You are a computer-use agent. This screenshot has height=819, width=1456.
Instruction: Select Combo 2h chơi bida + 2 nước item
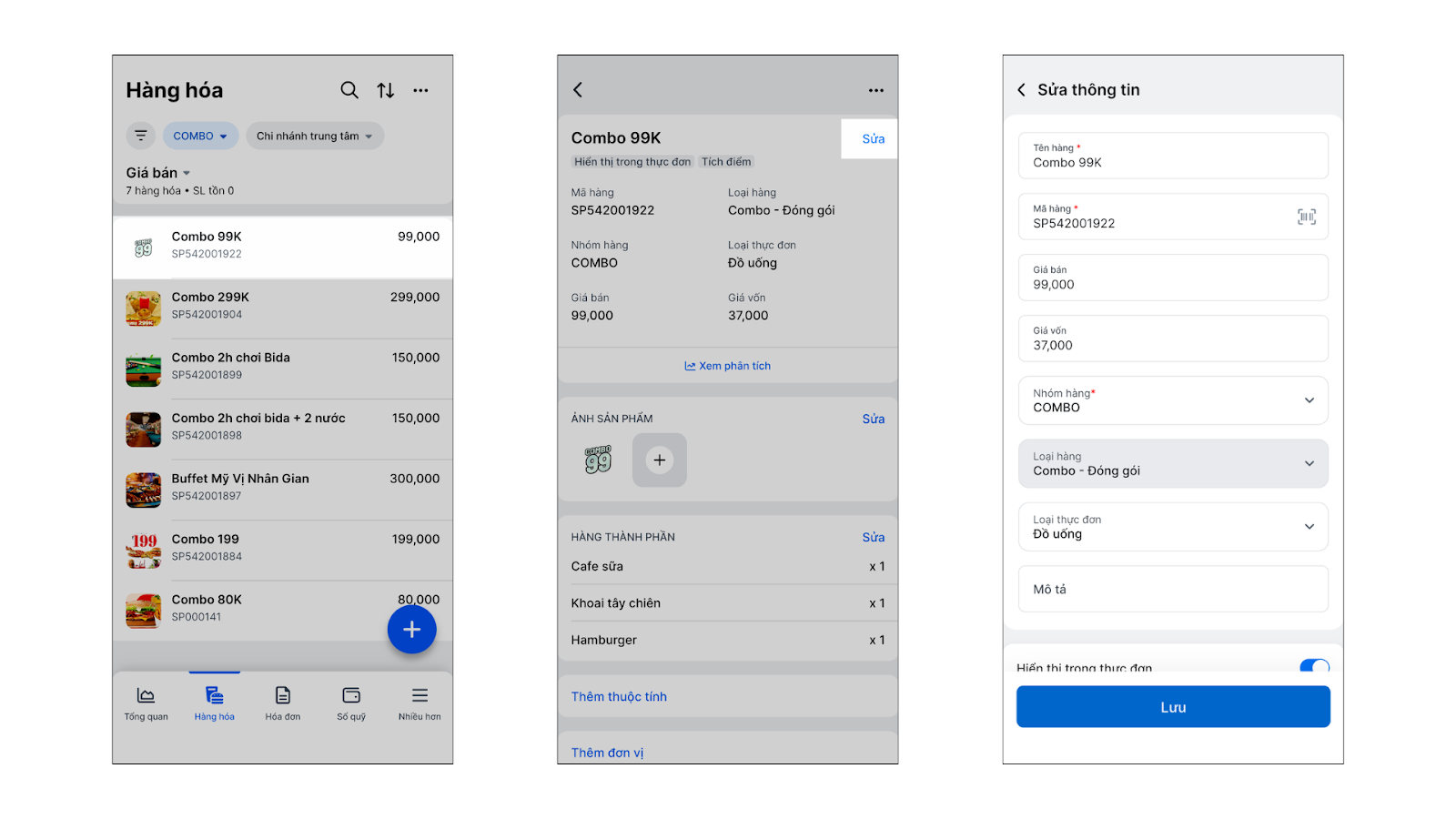tap(283, 429)
